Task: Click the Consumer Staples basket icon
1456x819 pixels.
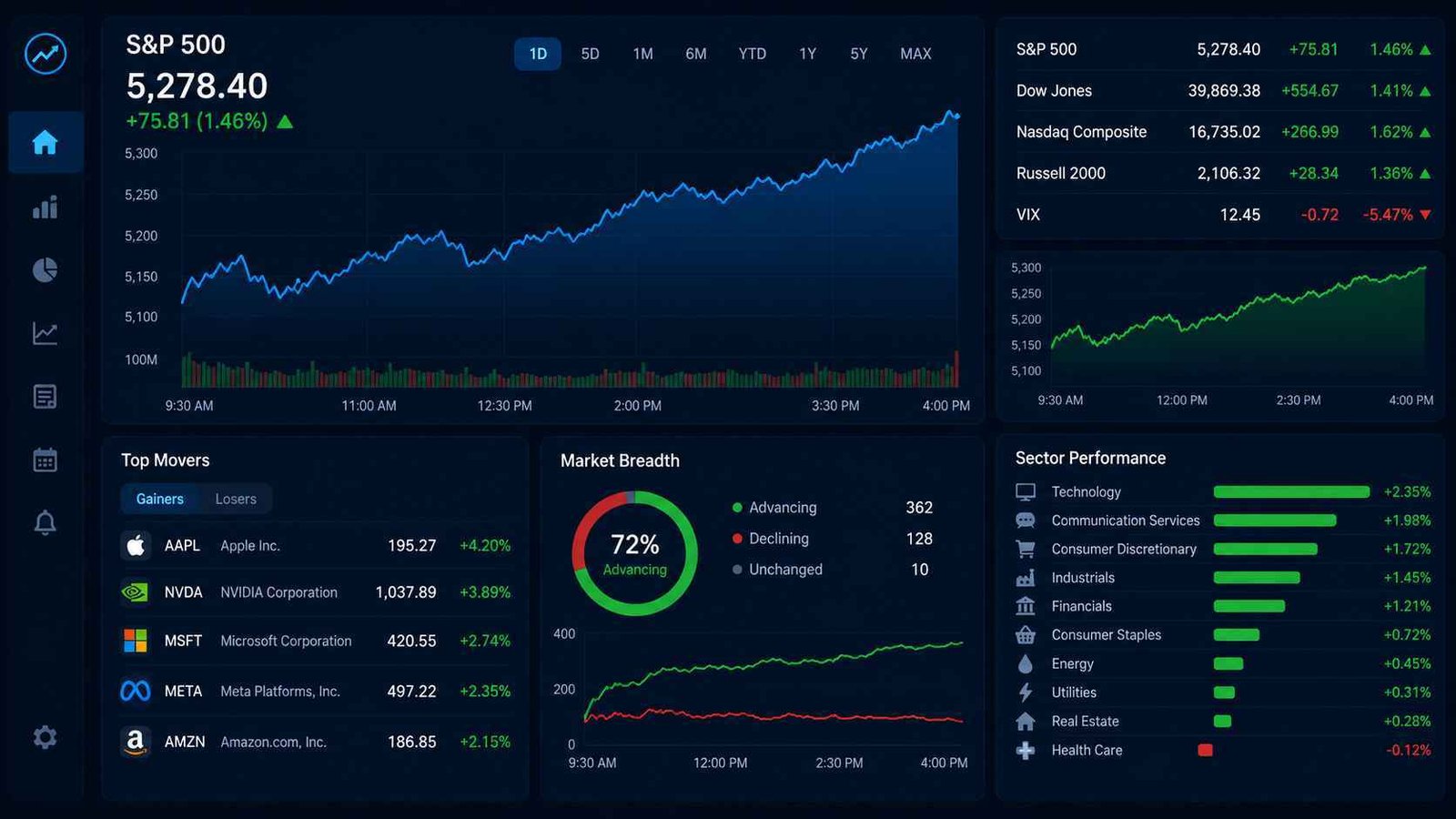Action: click(x=1026, y=634)
